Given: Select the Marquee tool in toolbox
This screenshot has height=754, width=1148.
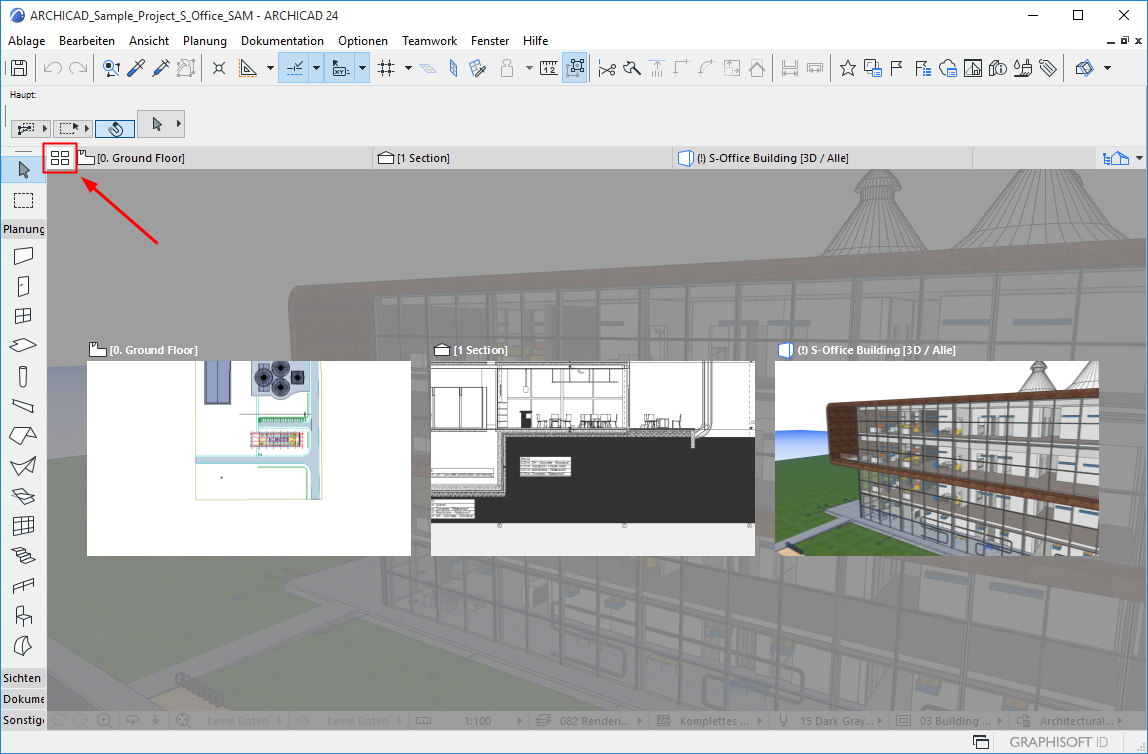Looking at the screenshot, I should [x=23, y=200].
